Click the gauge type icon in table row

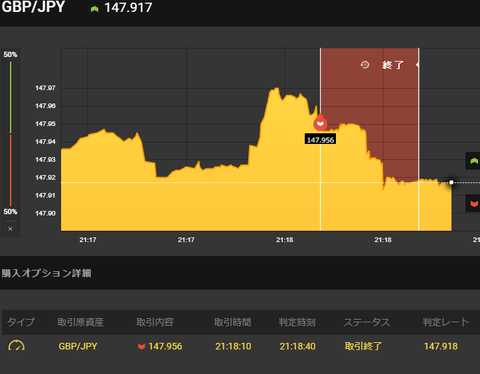tap(16, 346)
